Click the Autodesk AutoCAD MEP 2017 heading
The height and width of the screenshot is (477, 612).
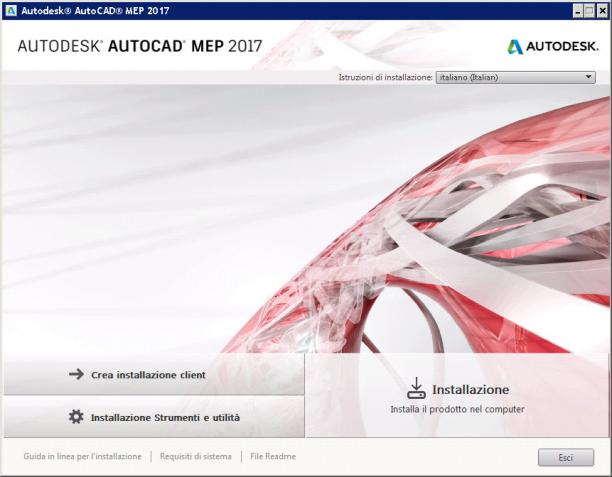coord(140,46)
